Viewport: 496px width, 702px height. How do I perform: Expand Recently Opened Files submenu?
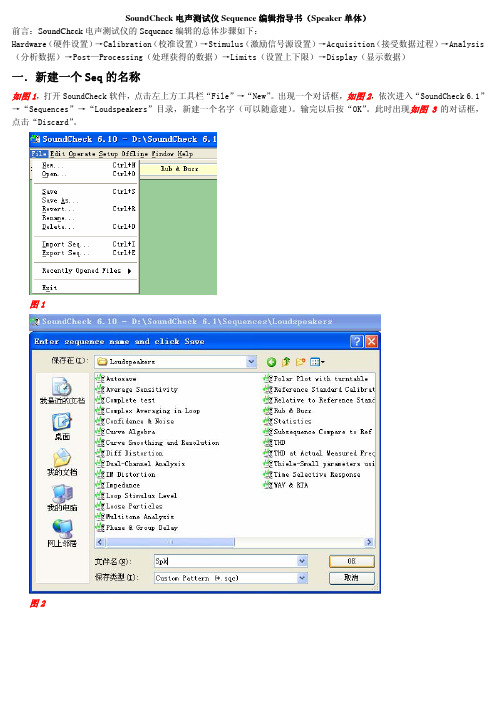point(86,270)
